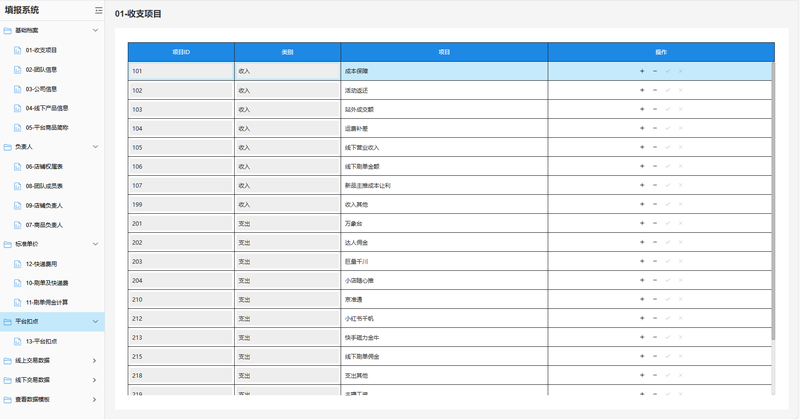Click the plus icon in row 103
The width and height of the screenshot is (800, 419).
tap(642, 109)
